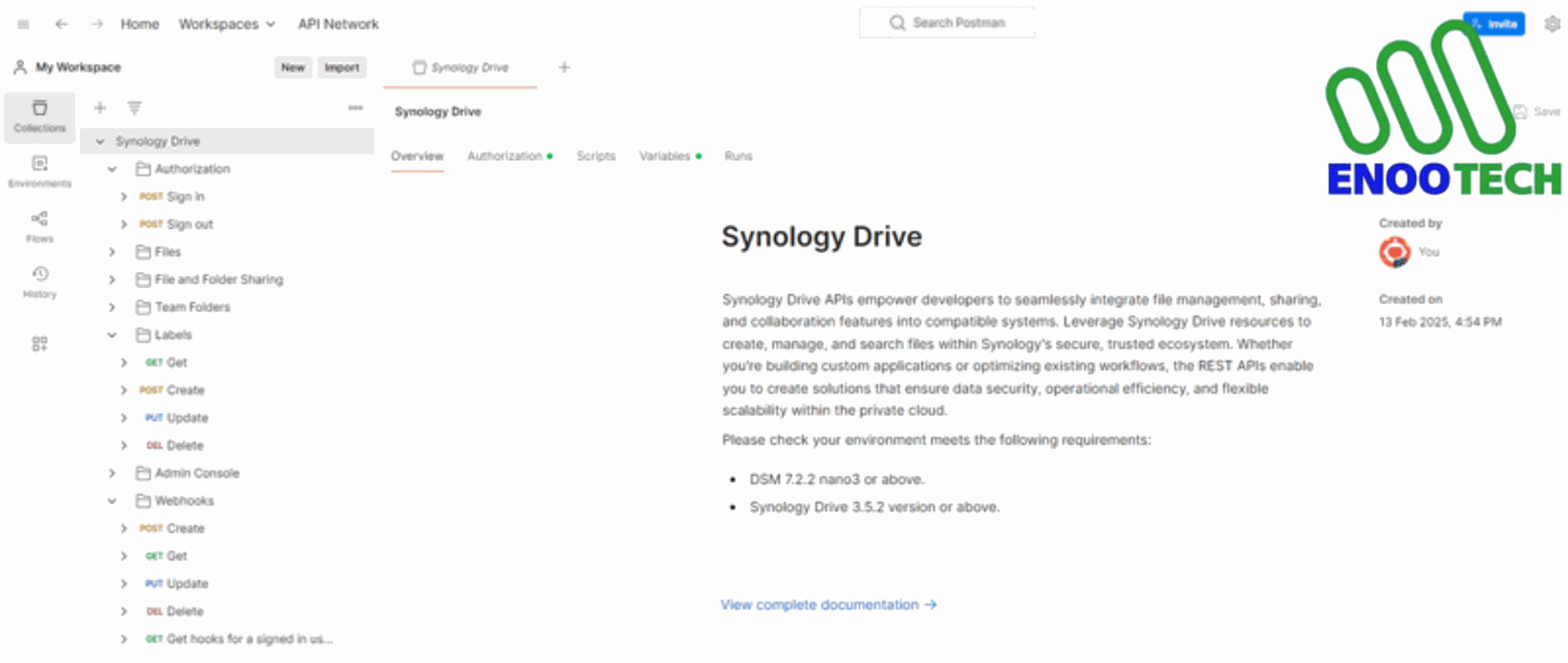Viewport: 1568px width, 663px height.
Task: Open the Flows sidebar panel
Action: [39, 227]
